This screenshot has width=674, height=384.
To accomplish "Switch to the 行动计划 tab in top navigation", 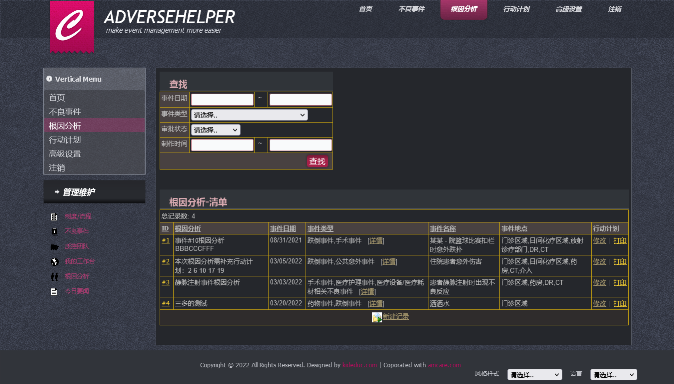I will coord(516,9).
